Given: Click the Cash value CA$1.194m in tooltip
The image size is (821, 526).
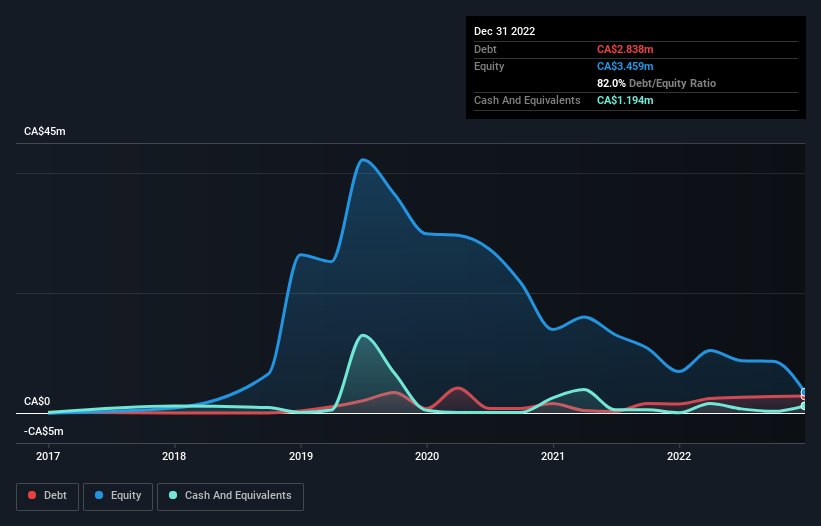Looking at the screenshot, I should [x=625, y=100].
